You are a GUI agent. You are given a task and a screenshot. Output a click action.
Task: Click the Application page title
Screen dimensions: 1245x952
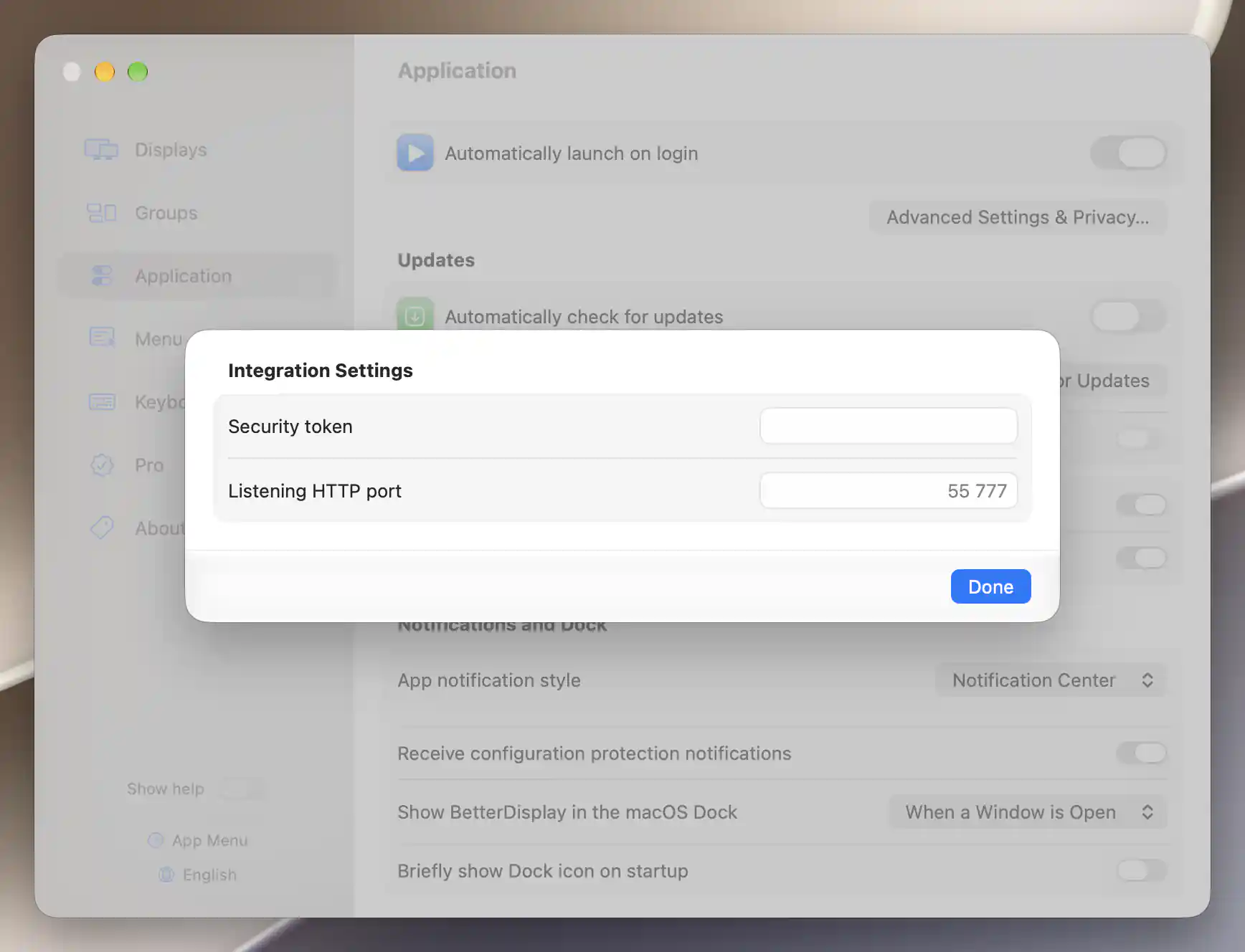pos(457,71)
